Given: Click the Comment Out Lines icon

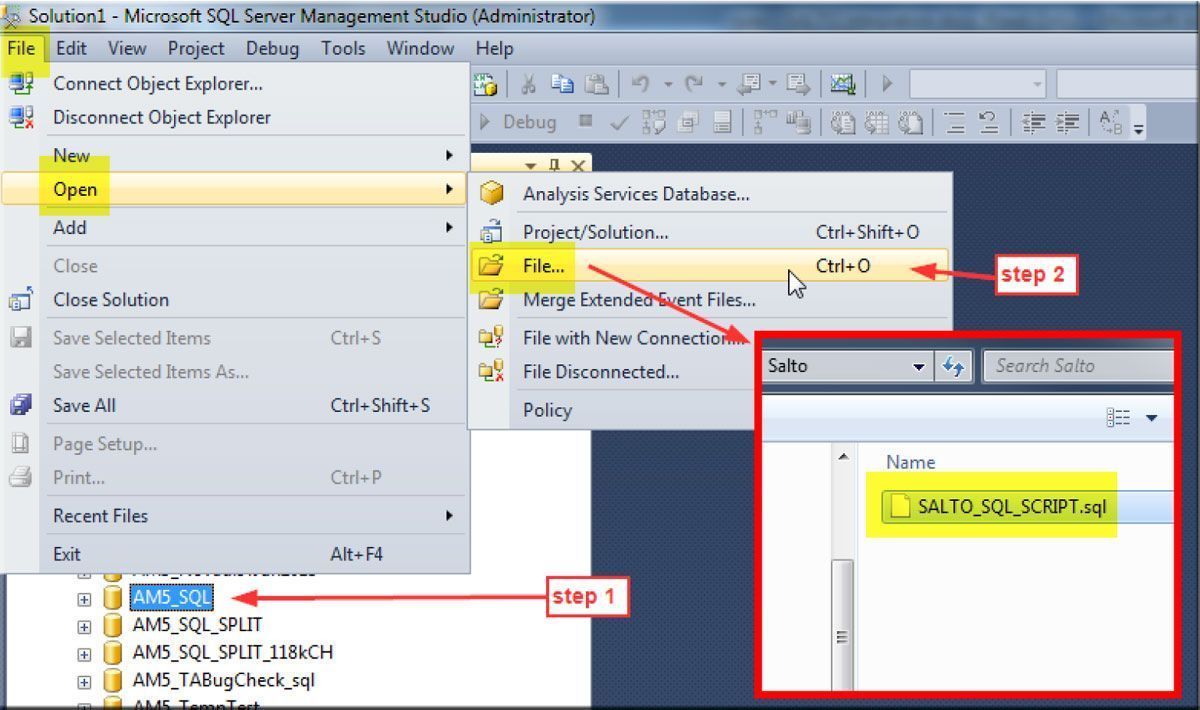Looking at the screenshot, I should coord(955,122).
